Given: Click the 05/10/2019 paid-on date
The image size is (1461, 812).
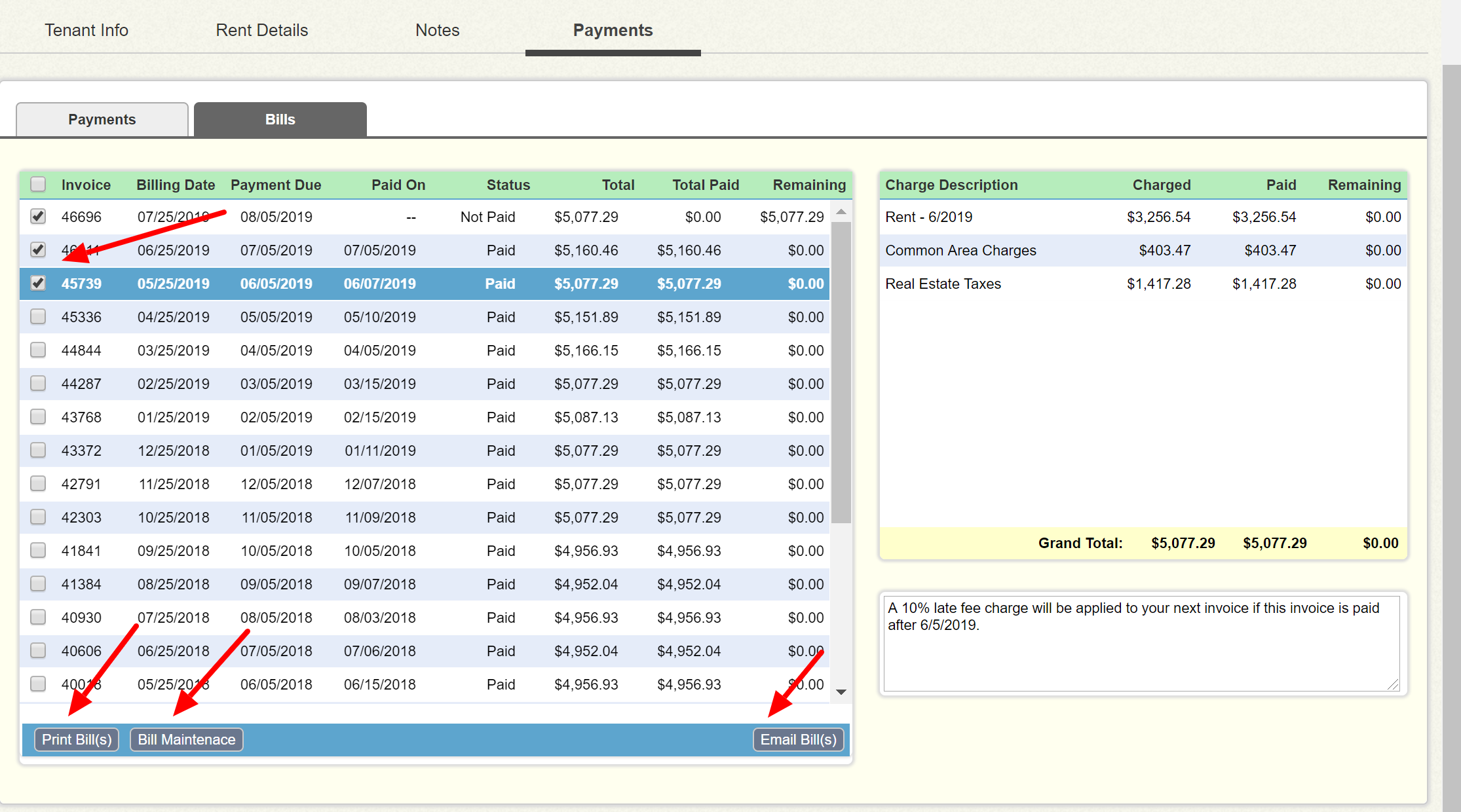Looking at the screenshot, I should tap(380, 317).
